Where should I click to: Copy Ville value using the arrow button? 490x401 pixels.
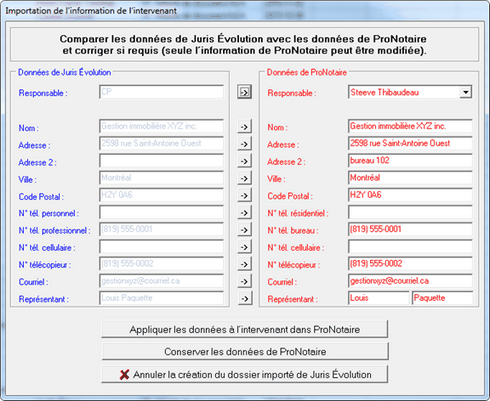tap(244, 178)
